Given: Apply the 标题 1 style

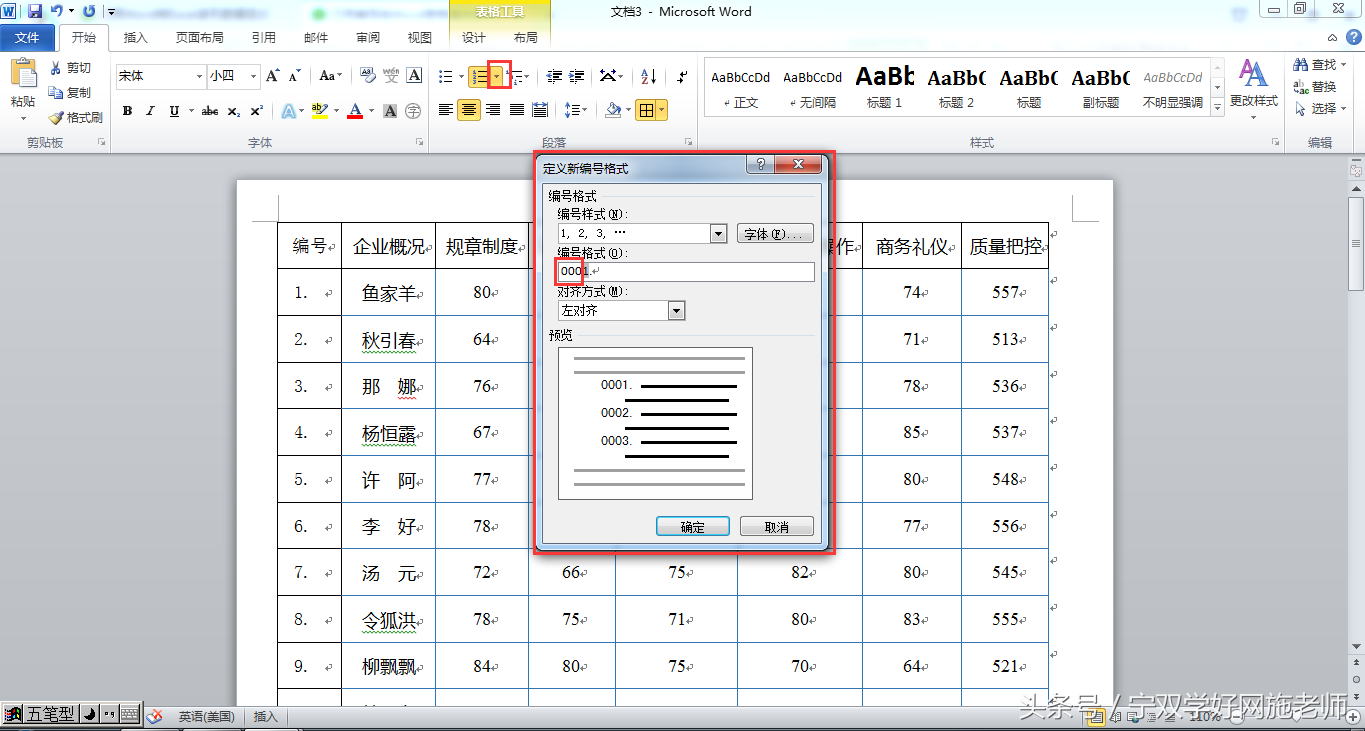Looking at the screenshot, I should [885, 87].
